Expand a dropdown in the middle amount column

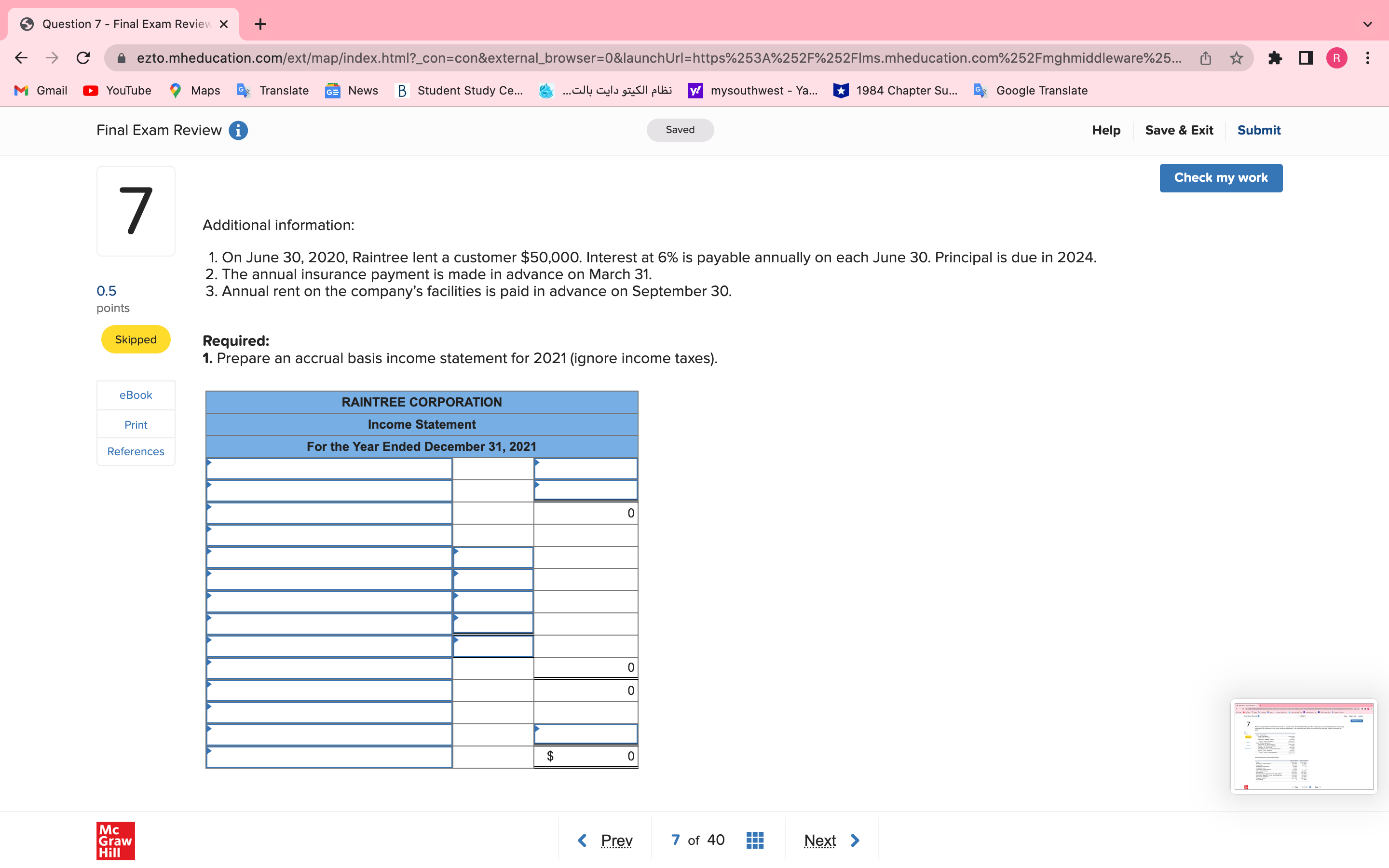click(492, 557)
